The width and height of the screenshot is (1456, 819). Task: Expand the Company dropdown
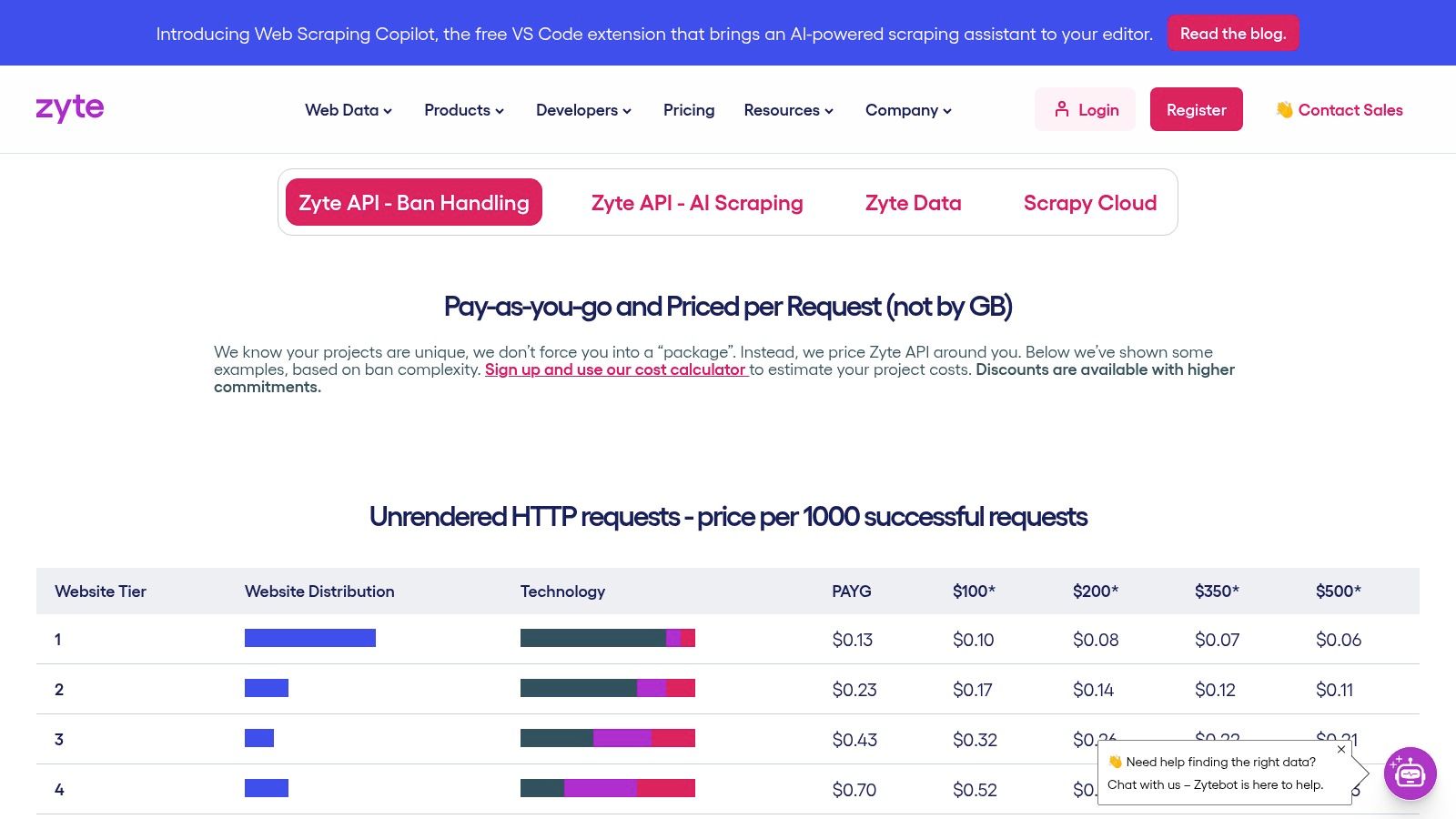pos(907,109)
